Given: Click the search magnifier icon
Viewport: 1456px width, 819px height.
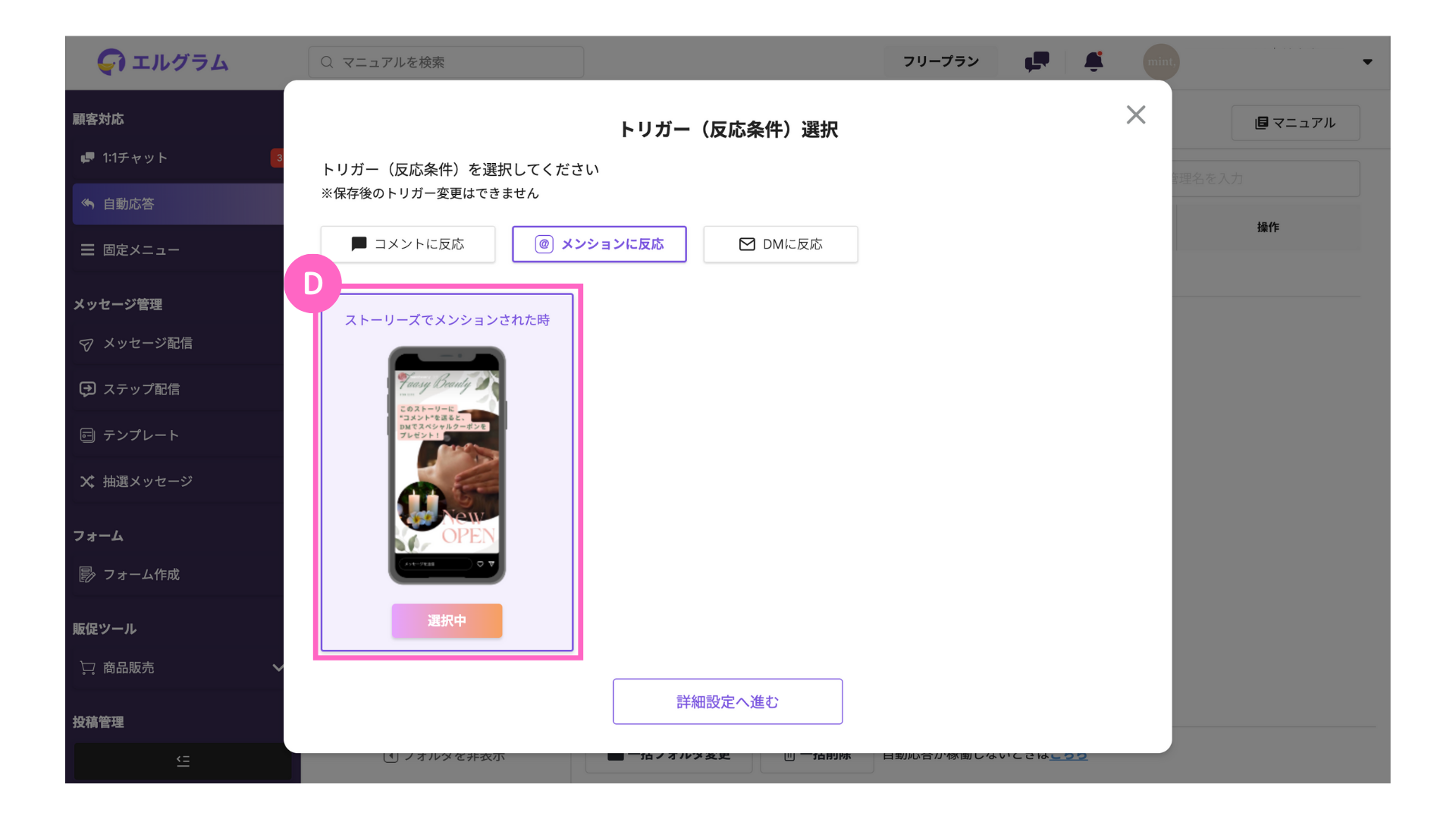Looking at the screenshot, I should tap(327, 62).
